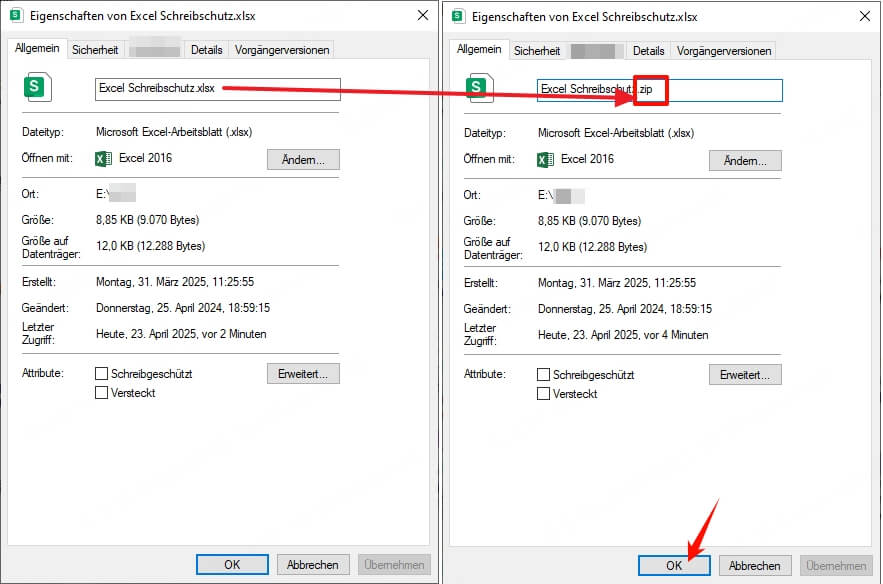883x584 pixels.
Task: Open Sicherheit tab in right dialog
Action: (537, 51)
